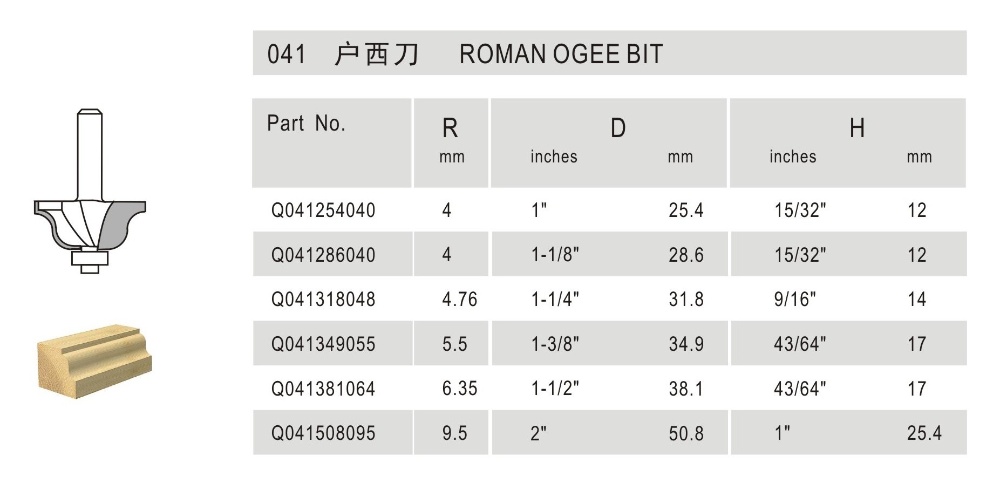Click the 1-3/8" diameter value
This screenshot has width=1000, height=483.
(555, 344)
